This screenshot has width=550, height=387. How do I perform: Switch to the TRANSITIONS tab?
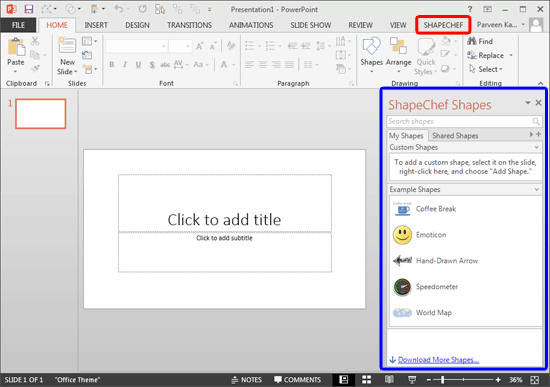189,25
